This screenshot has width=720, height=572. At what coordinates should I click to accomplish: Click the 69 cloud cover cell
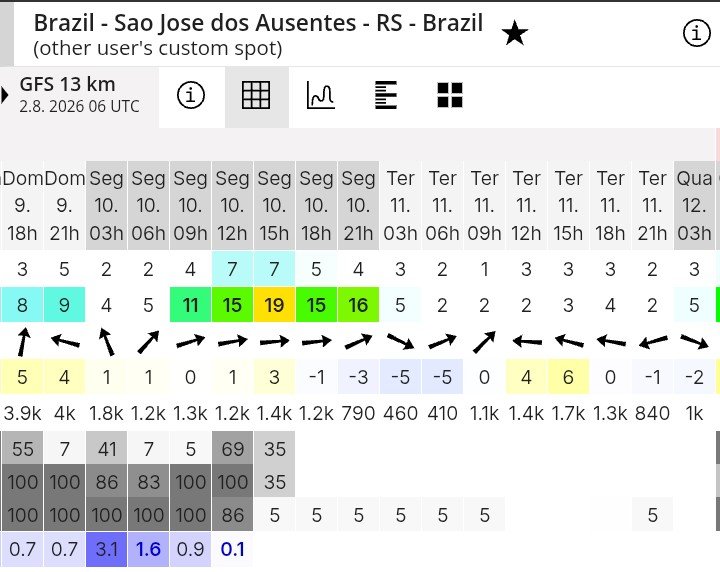[x=232, y=449]
